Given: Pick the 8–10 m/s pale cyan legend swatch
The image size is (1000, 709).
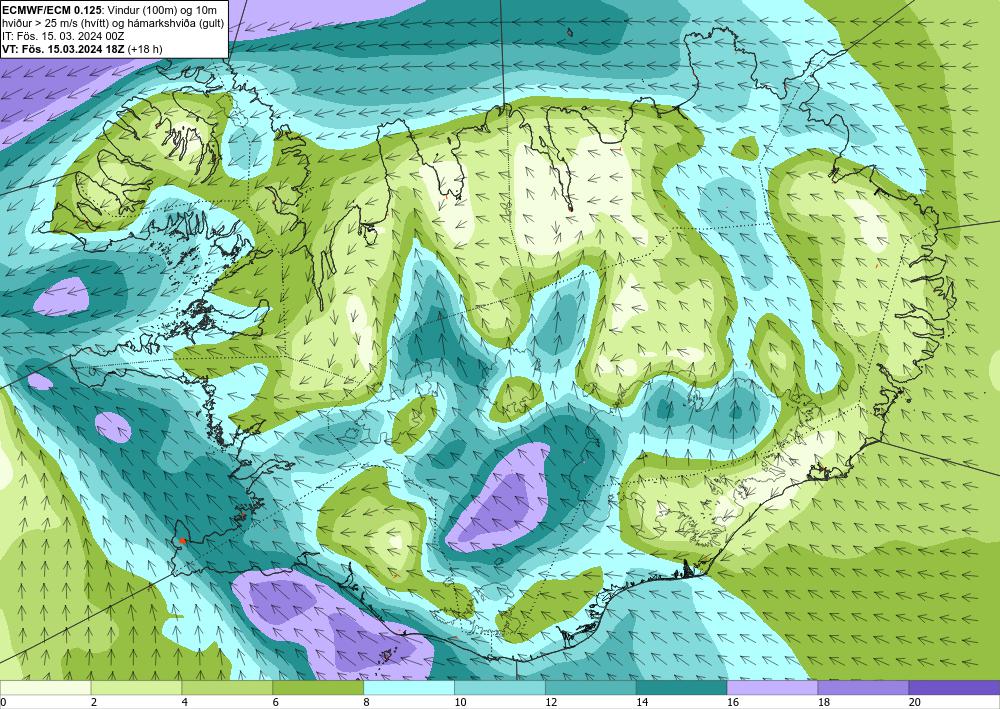Looking at the screenshot, I should pyautogui.click(x=409, y=688).
